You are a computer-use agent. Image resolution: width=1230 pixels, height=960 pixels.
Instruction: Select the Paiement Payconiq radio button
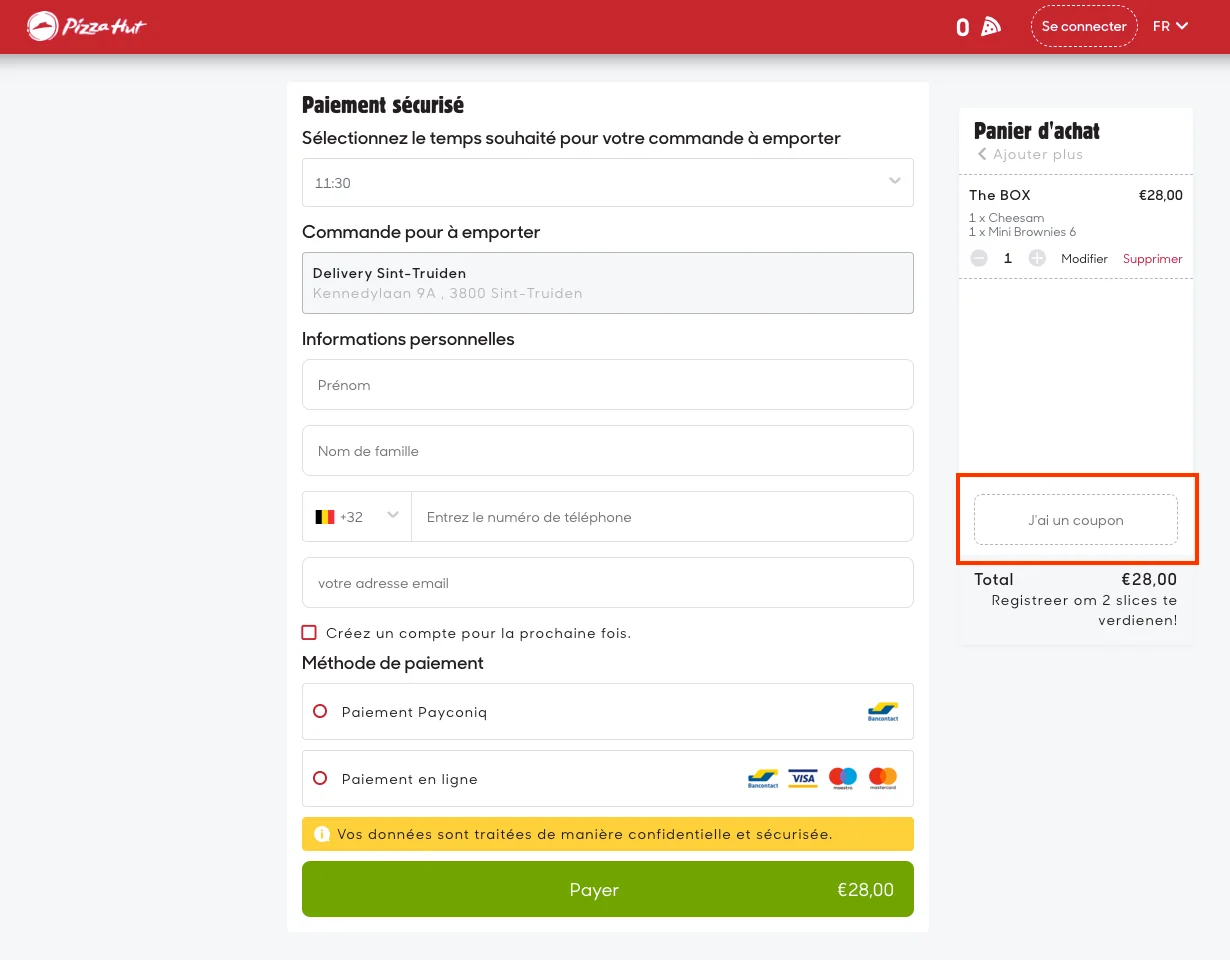point(320,711)
